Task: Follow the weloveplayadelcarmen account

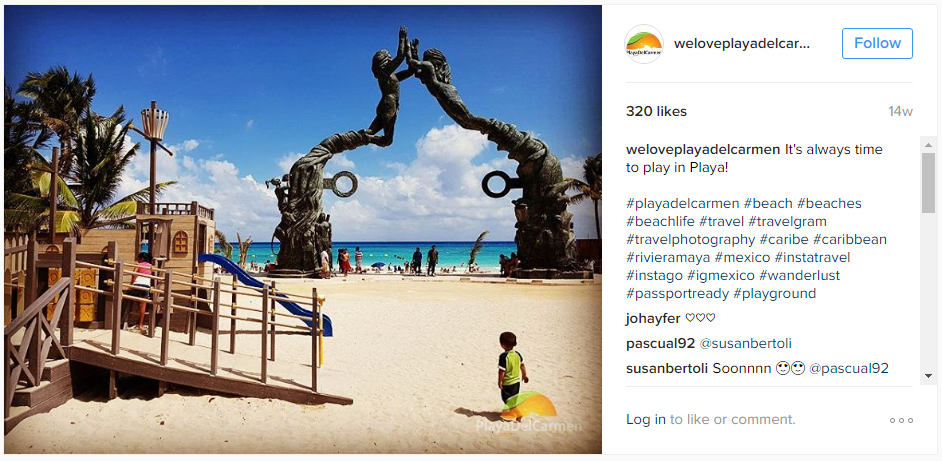Action: (x=877, y=43)
